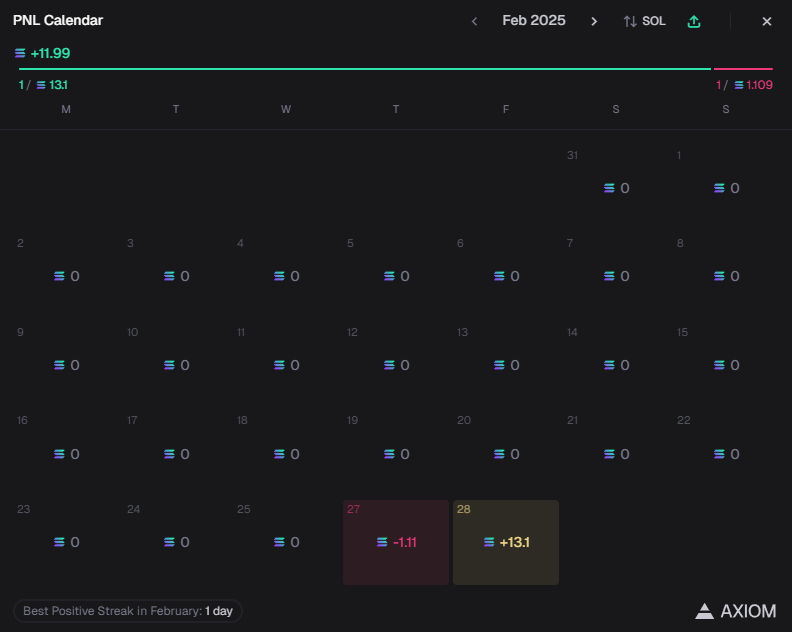
Task: Click the Best Positive Streak badge
Action: 128,611
